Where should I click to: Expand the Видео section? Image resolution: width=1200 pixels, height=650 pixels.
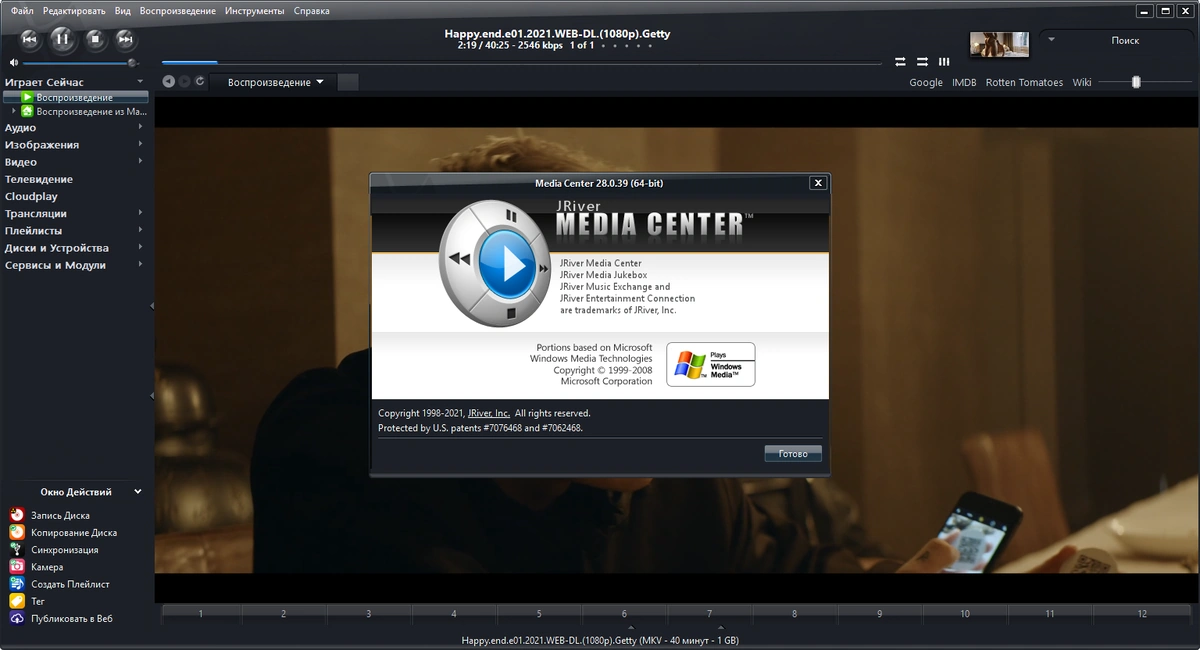pyautogui.click(x=140, y=162)
